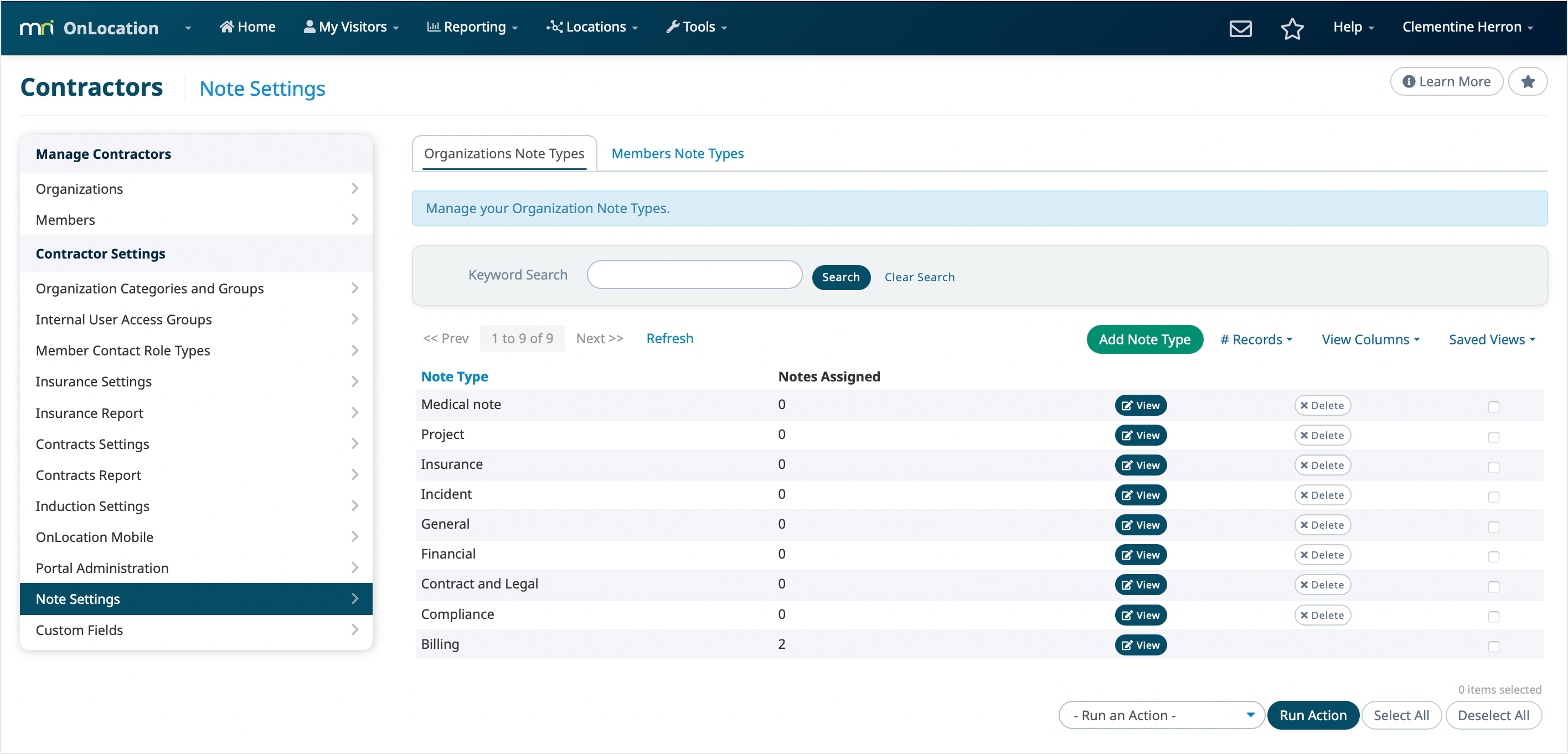
Task: Delete the Financial note type
Action: (x=1322, y=554)
